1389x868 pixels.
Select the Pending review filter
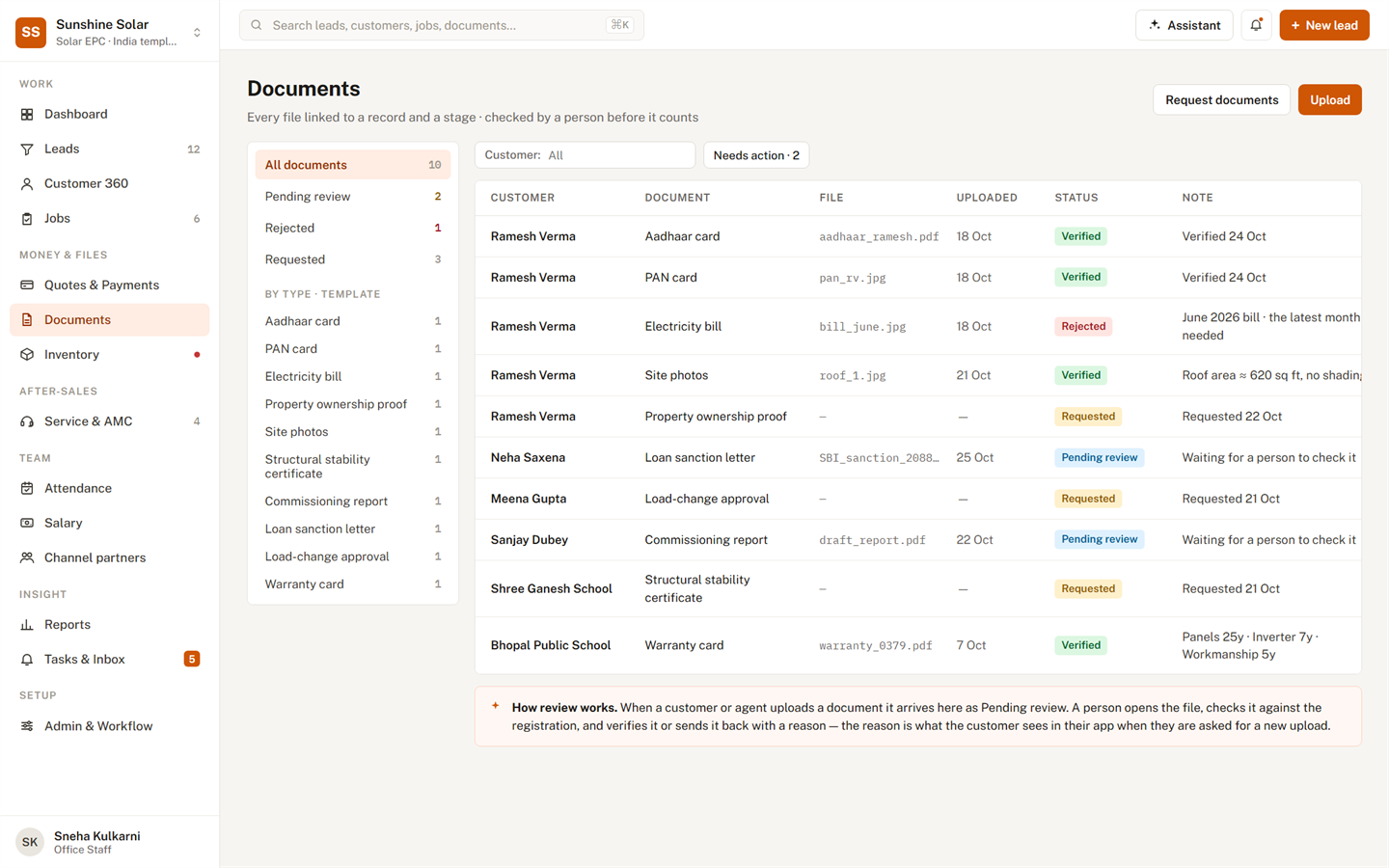[x=353, y=197]
